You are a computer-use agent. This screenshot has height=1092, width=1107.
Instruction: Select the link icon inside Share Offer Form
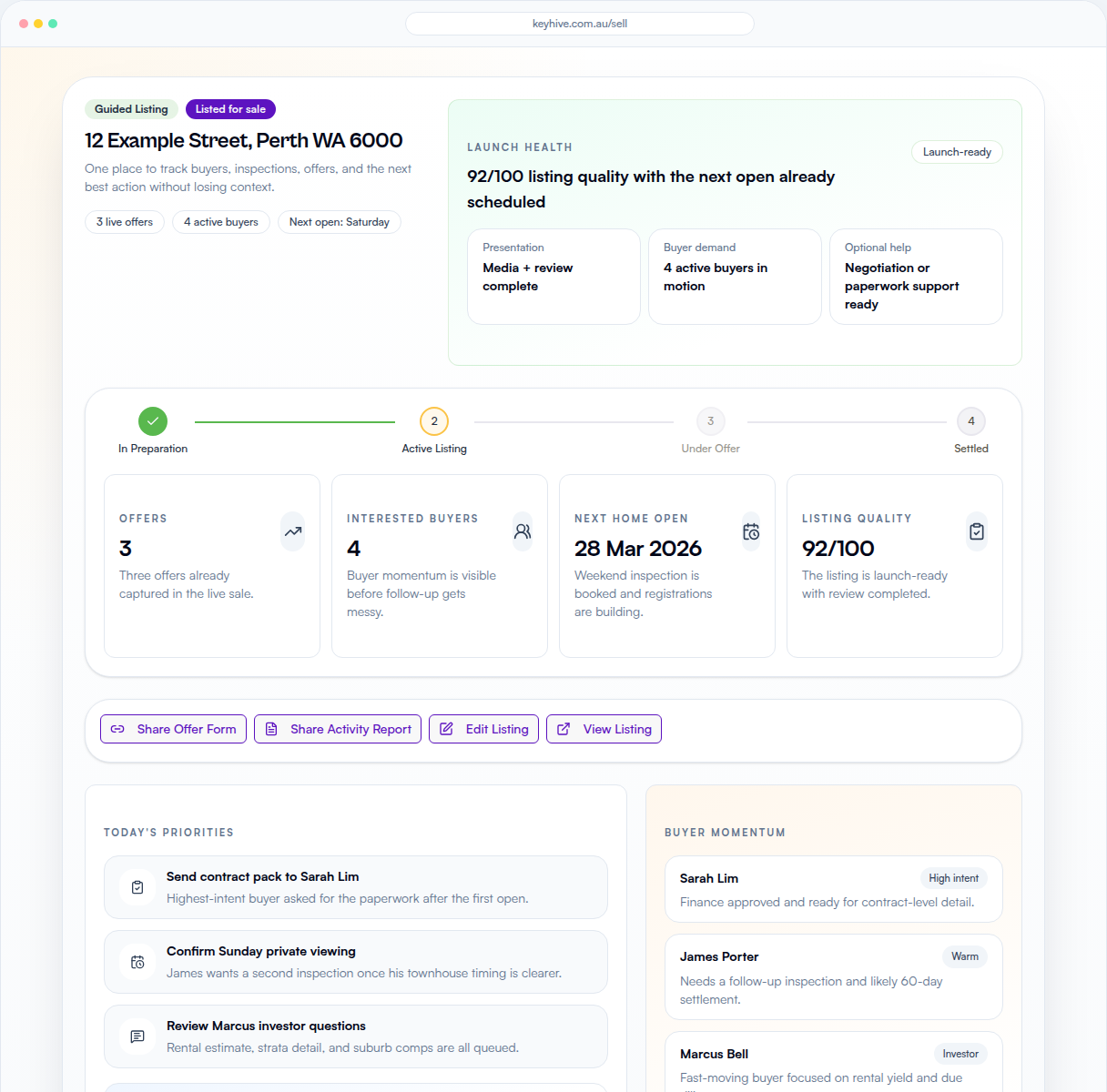[x=117, y=729]
